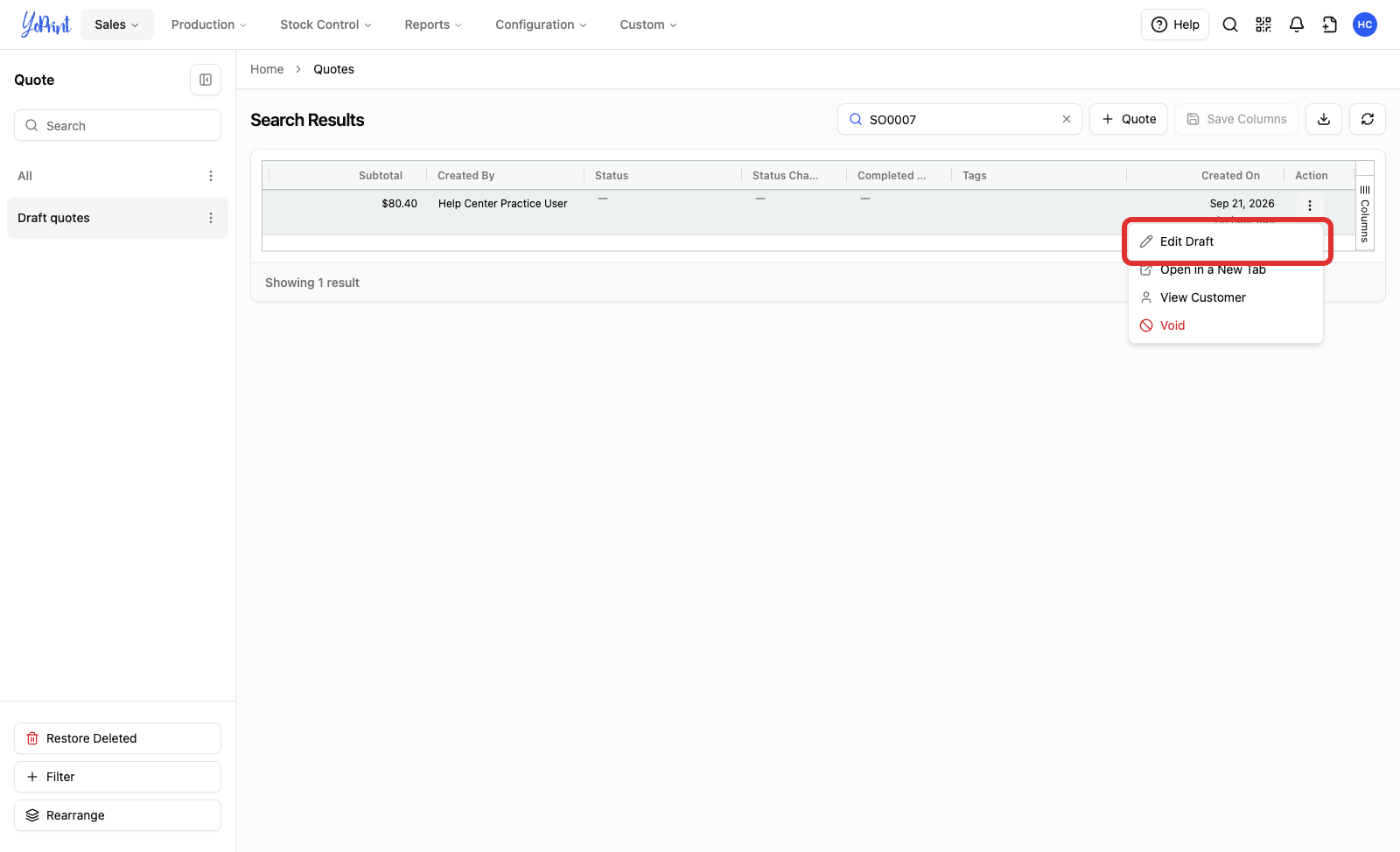Image resolution: width=1400 pixels, height=852 pixels.
Task: Open the global search magnifier icon
Action: tap(1230, 24)
